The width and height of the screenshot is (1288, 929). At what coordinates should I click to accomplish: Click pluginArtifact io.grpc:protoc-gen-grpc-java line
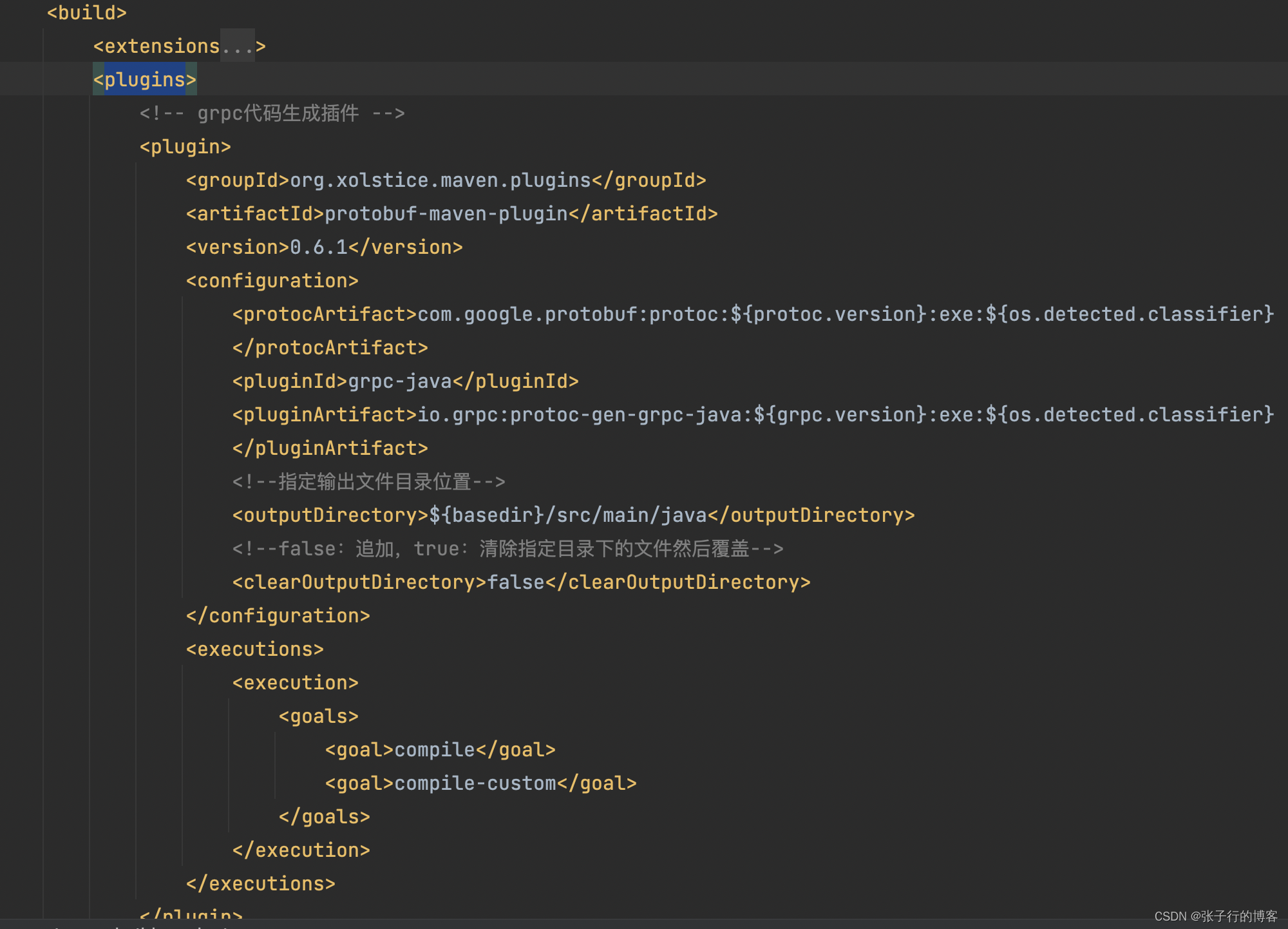click(753, 415)
